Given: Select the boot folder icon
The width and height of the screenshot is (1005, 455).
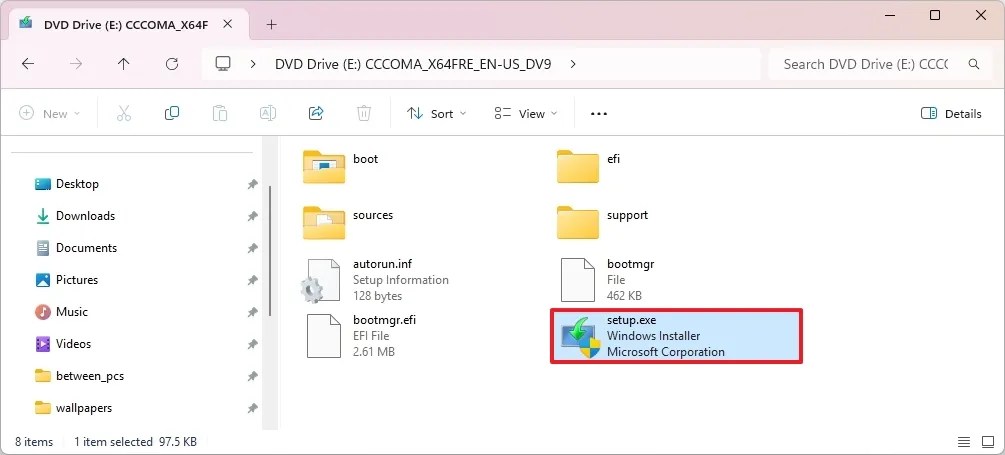Looking at the screenshot, I should [x=324, y=167].
